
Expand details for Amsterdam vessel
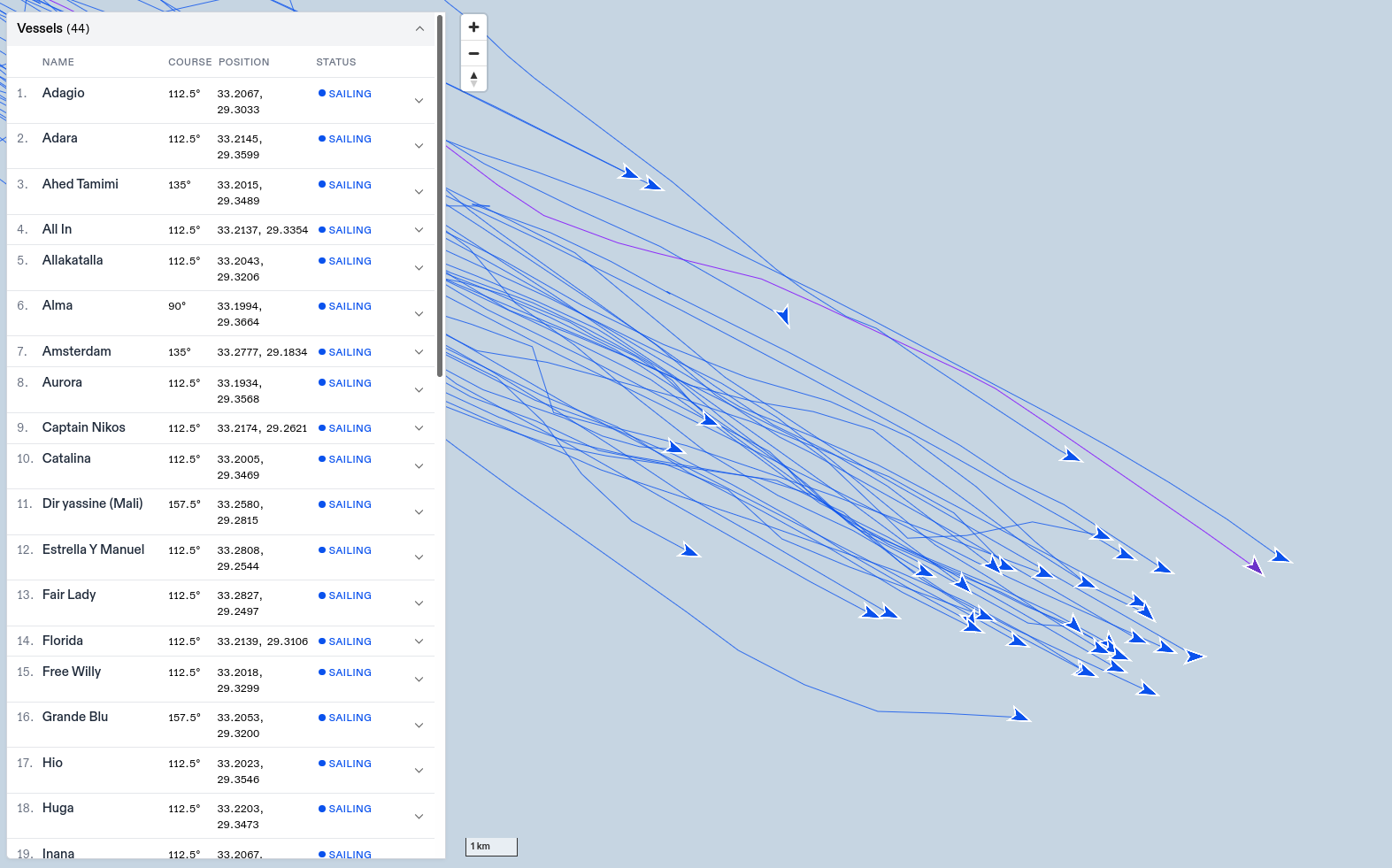419,352
